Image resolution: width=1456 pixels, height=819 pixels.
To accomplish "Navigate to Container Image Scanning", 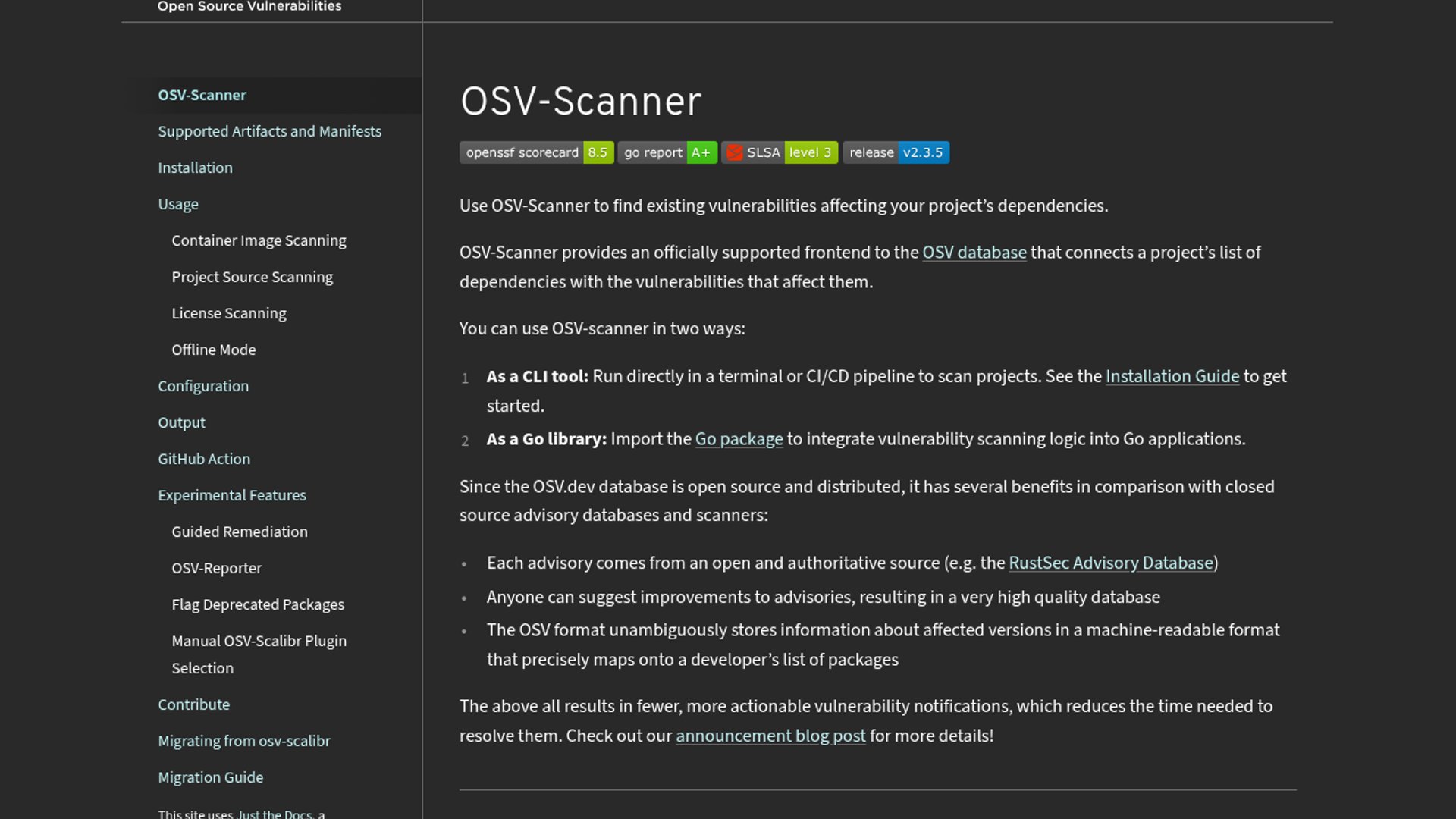I will click(x=259, y=241).
